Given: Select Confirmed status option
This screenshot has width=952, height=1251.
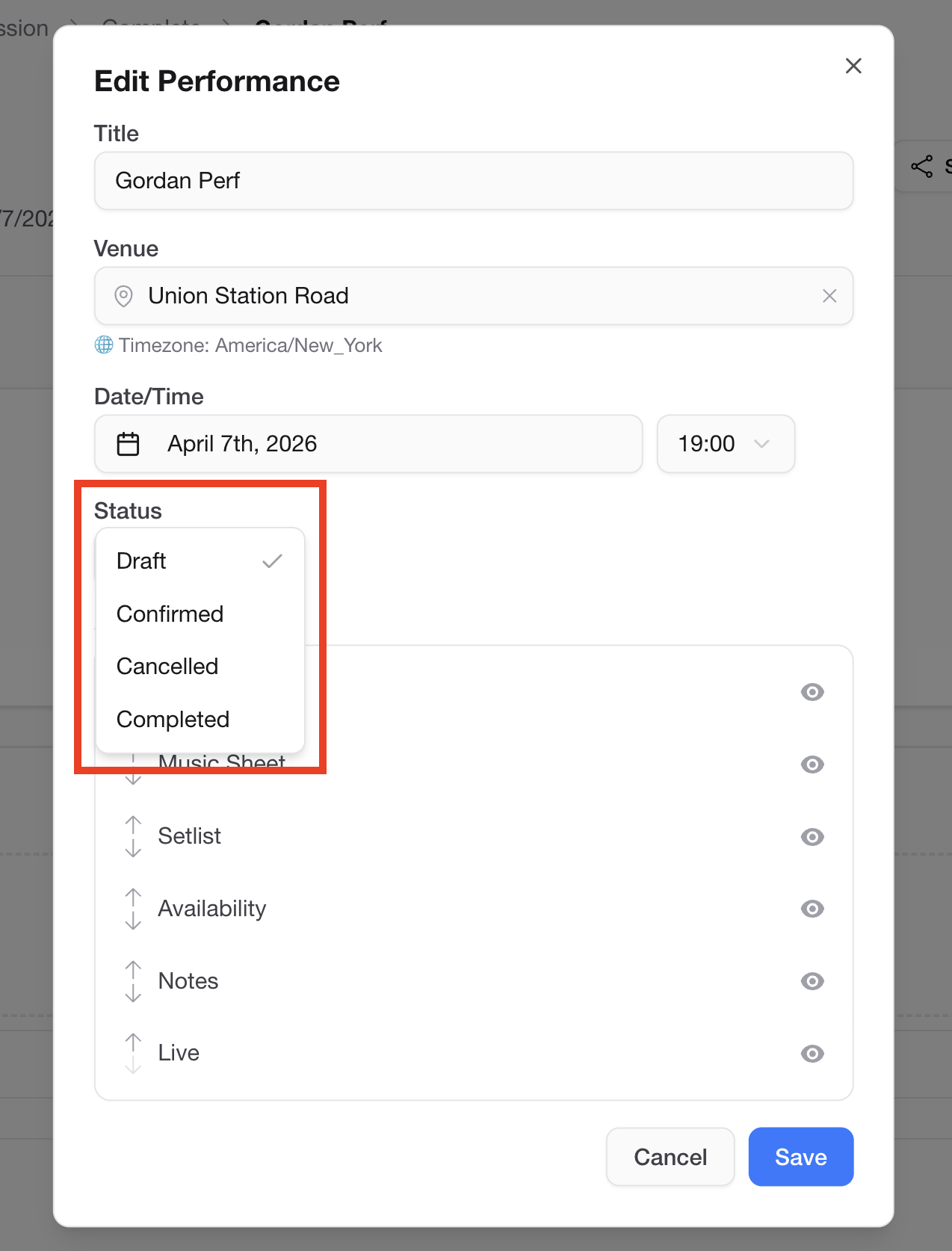Looking at the screenshot, I should coord(170,614).
